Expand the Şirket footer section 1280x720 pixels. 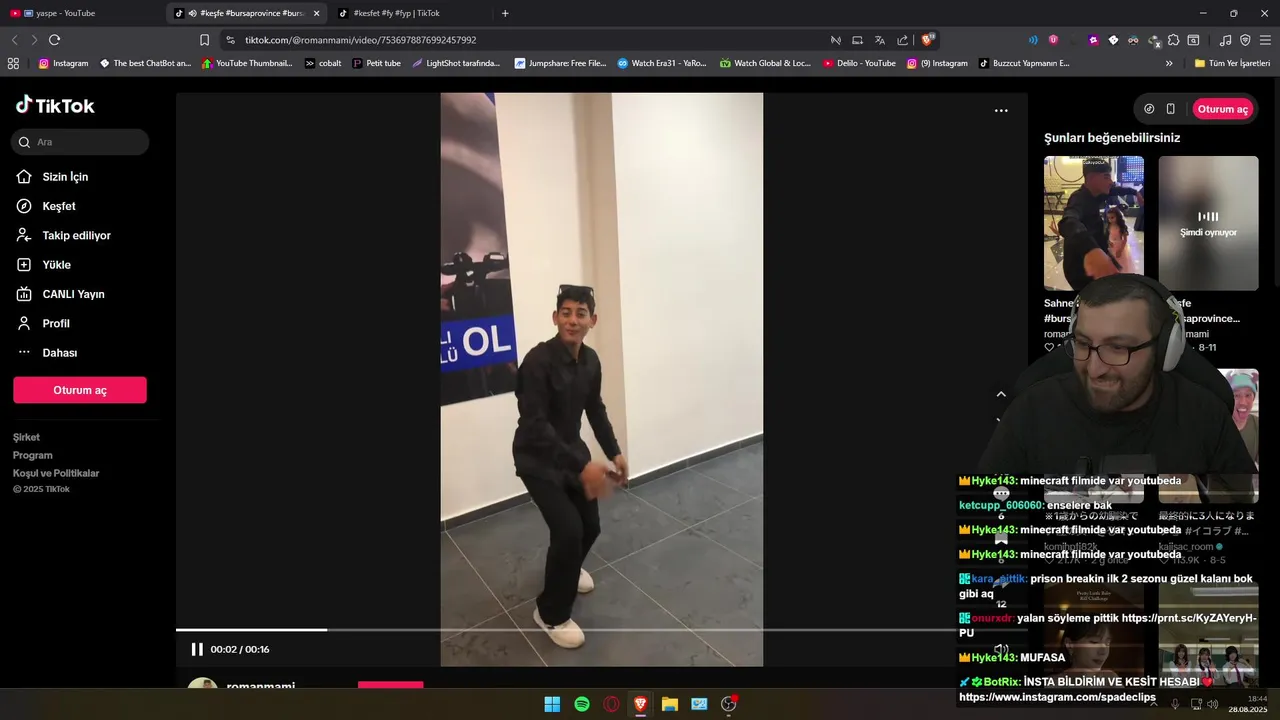pos(26,437)
